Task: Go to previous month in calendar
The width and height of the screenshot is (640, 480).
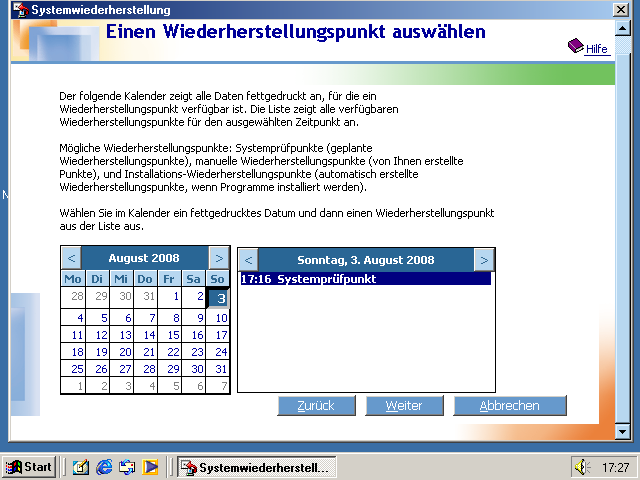Action: tap(71, 259)
